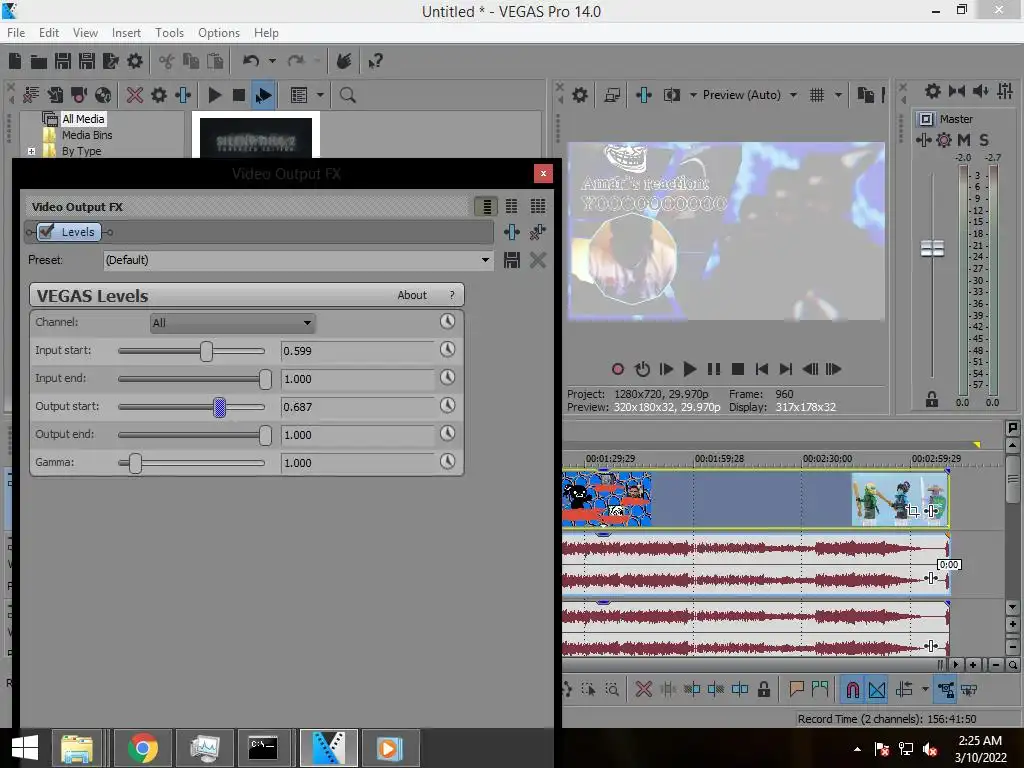Screen dimensions: 1024x768
Task: Start media preview with the Play icon
Action: point(214,95)
